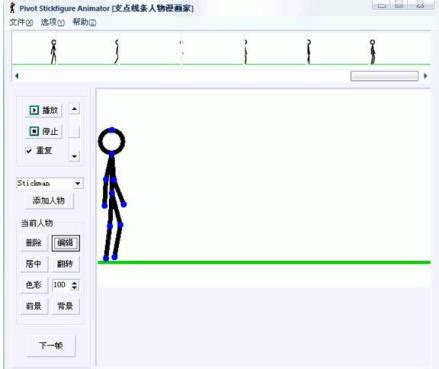The width and height of the screenshot is (439, 369).
Task: Click speed slider down arrow
Action: pos(74,156)
